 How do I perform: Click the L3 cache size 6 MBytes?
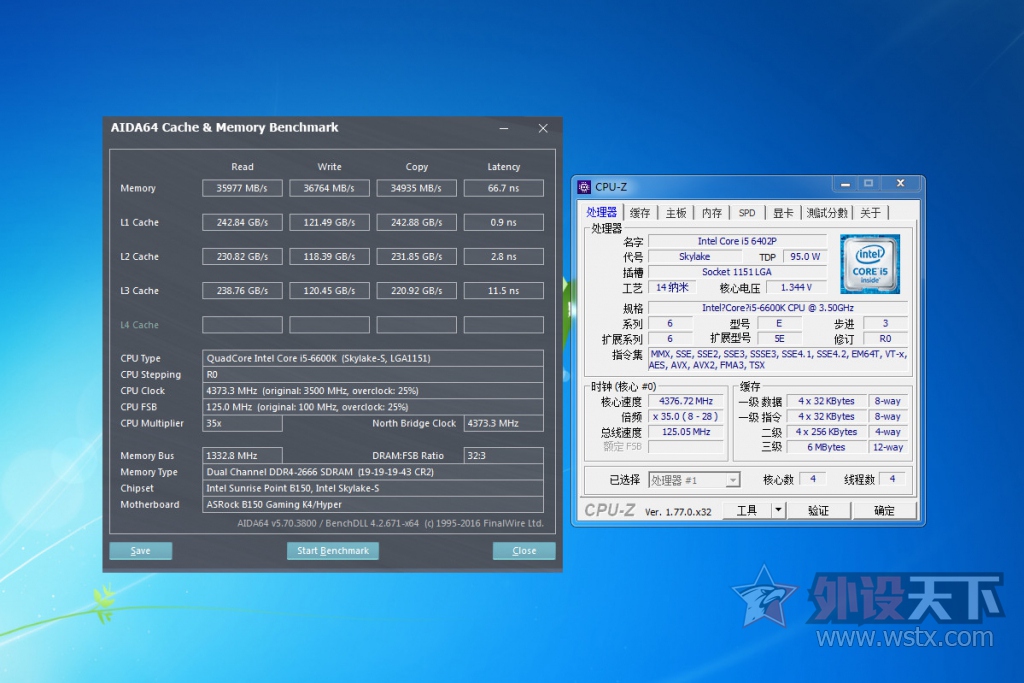826,447
